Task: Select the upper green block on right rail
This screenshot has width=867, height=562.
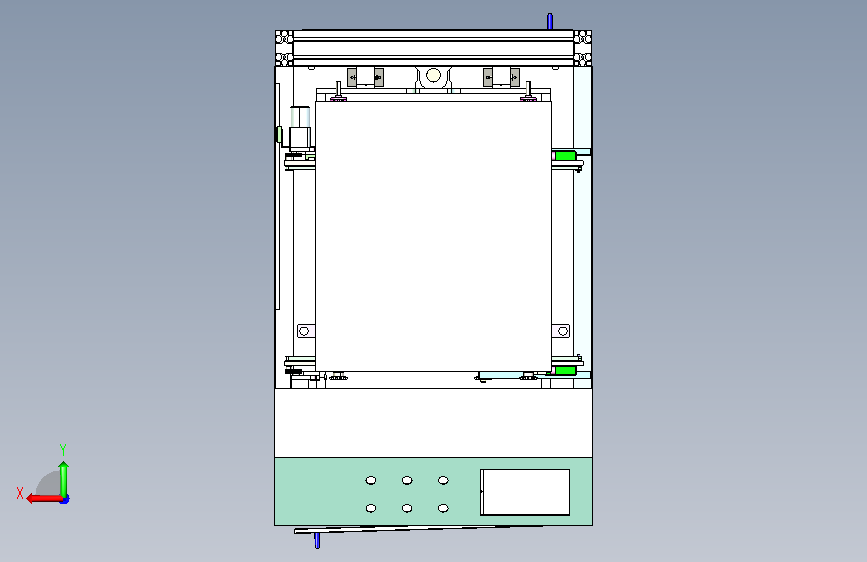Action: point(565,155)
